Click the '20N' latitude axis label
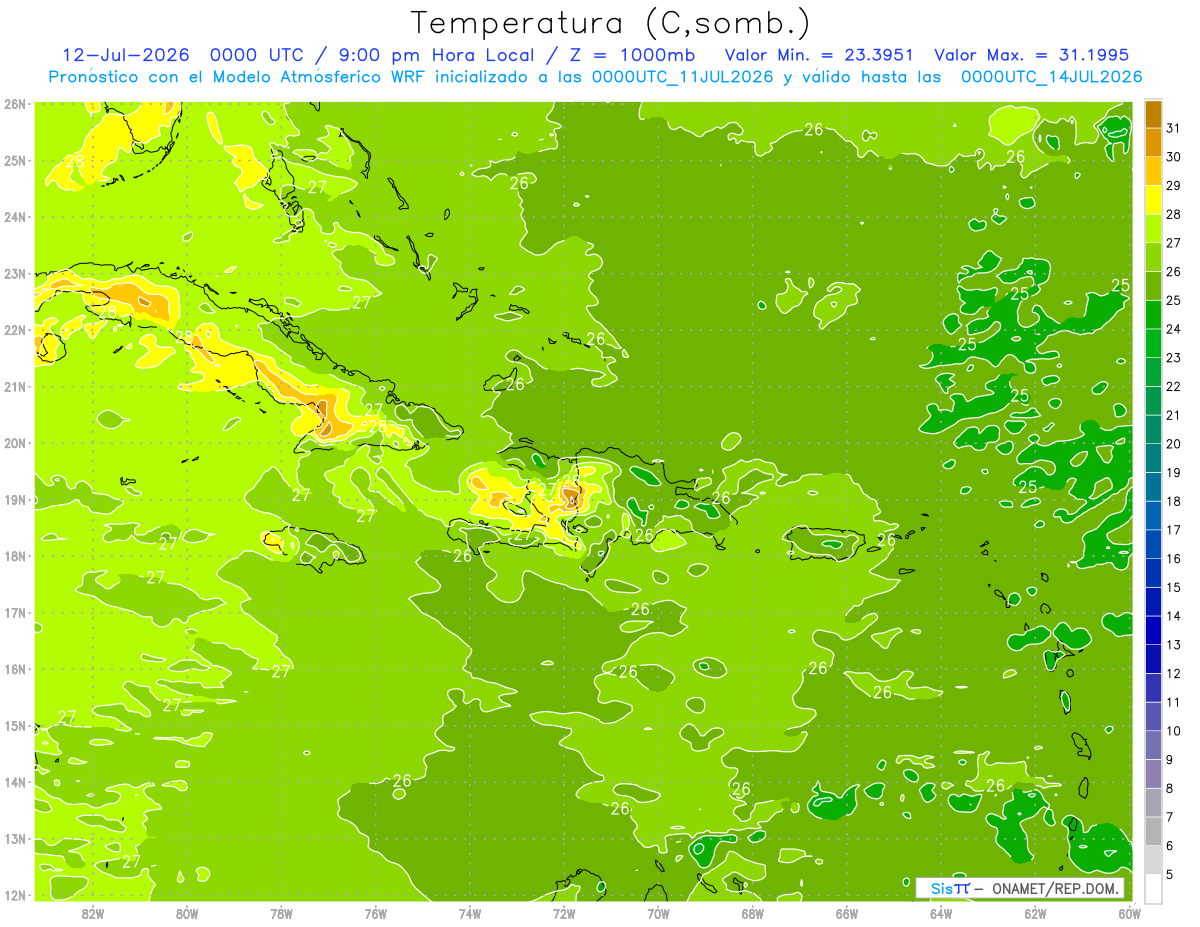 point(14,443)
